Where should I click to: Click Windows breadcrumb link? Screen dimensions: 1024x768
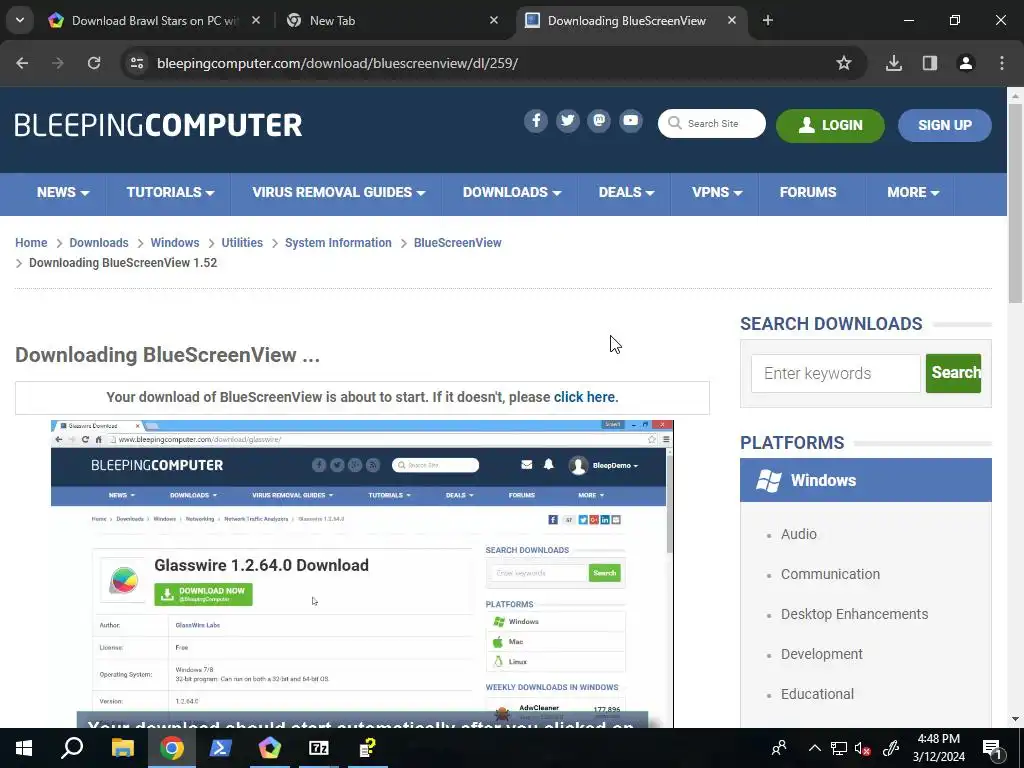[x=175, y=243]
